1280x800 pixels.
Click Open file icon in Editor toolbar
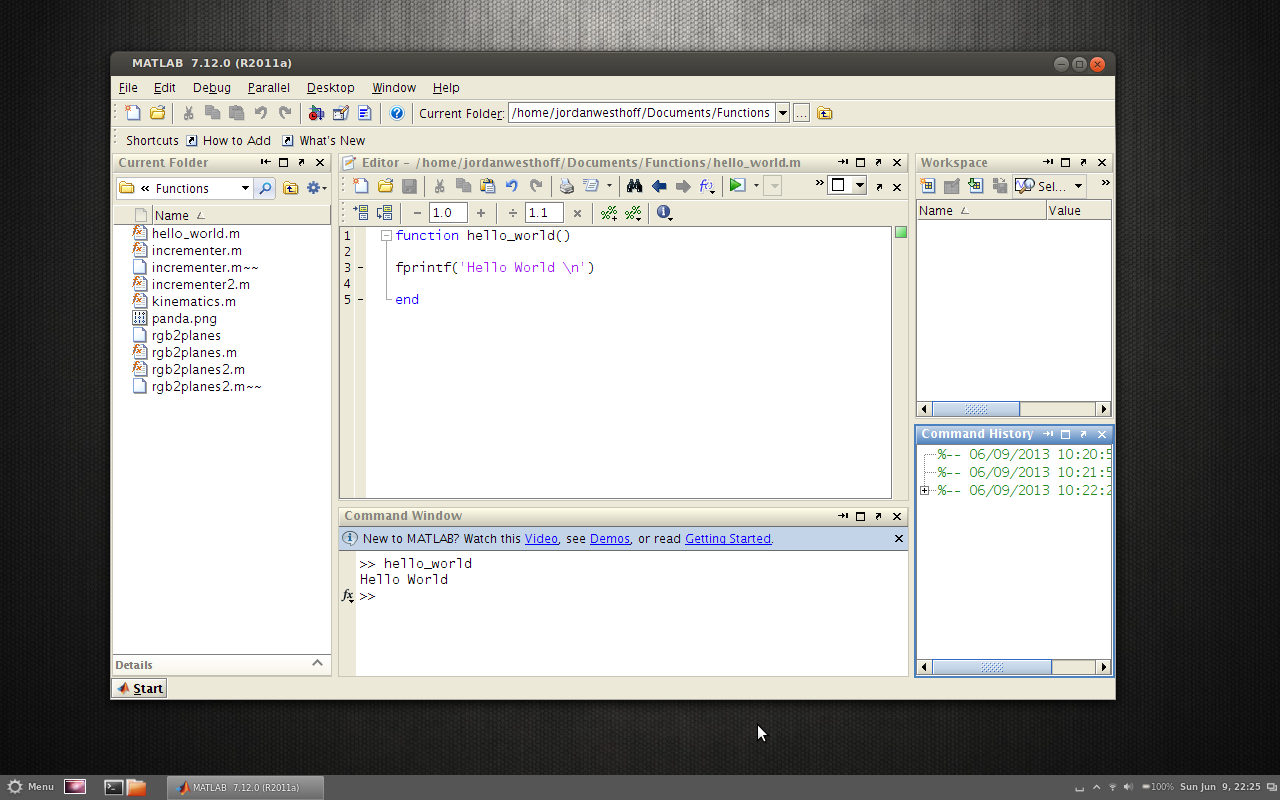click(x=385, y=186)
